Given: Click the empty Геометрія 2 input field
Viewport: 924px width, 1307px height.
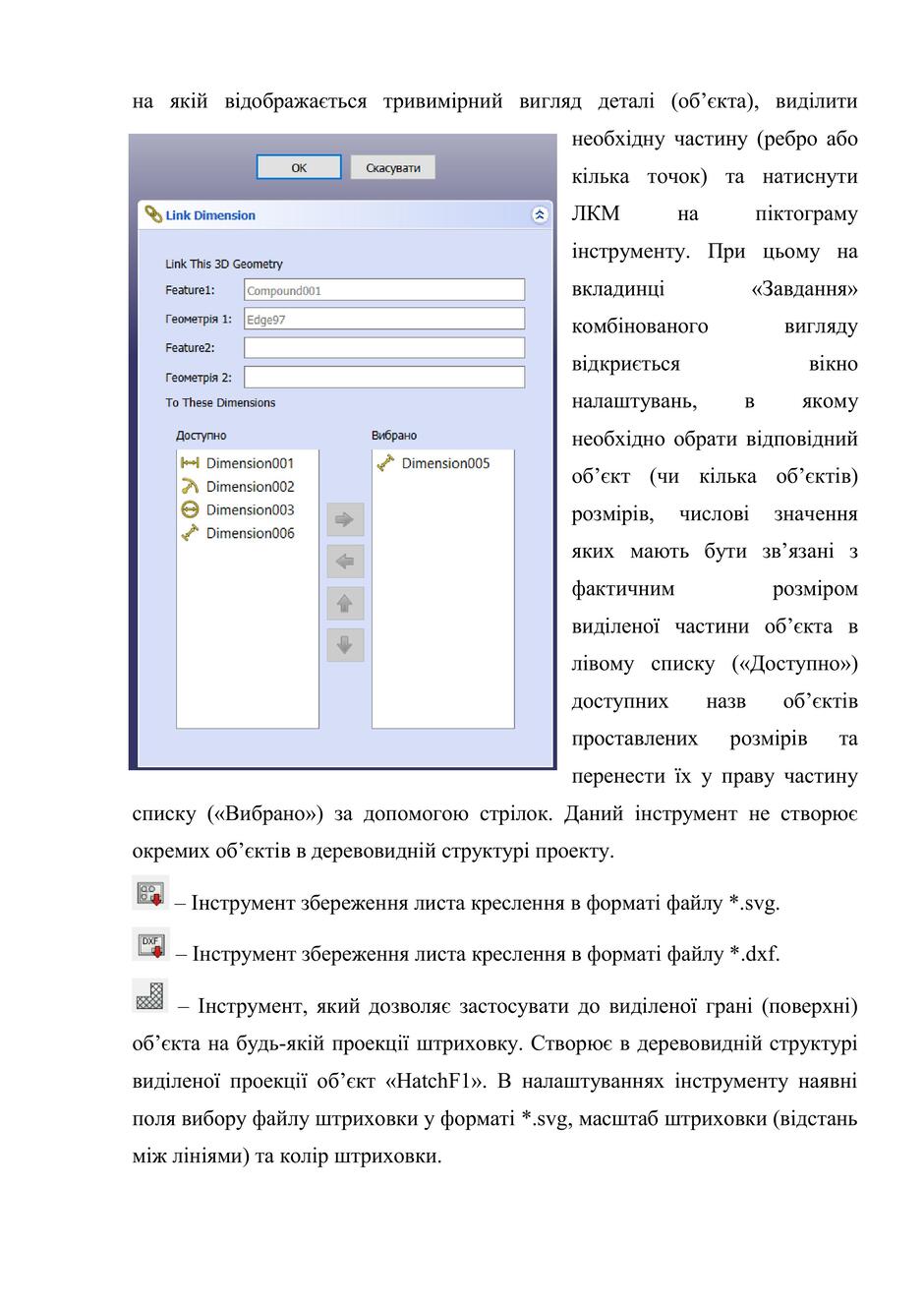Looking at the screenshot, I should [384, 377].
